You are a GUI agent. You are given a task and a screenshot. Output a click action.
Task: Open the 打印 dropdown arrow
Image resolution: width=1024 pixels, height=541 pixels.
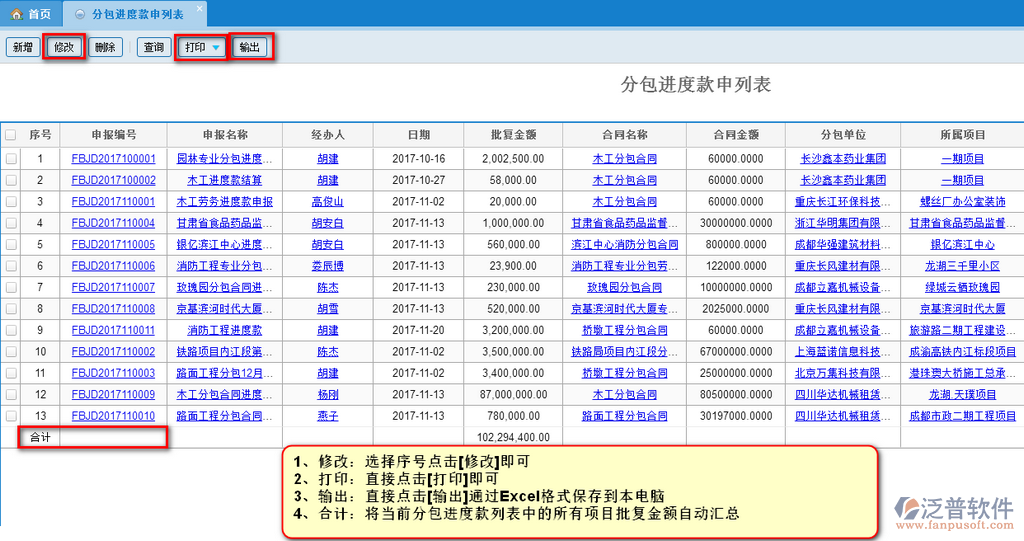point(215,48)
